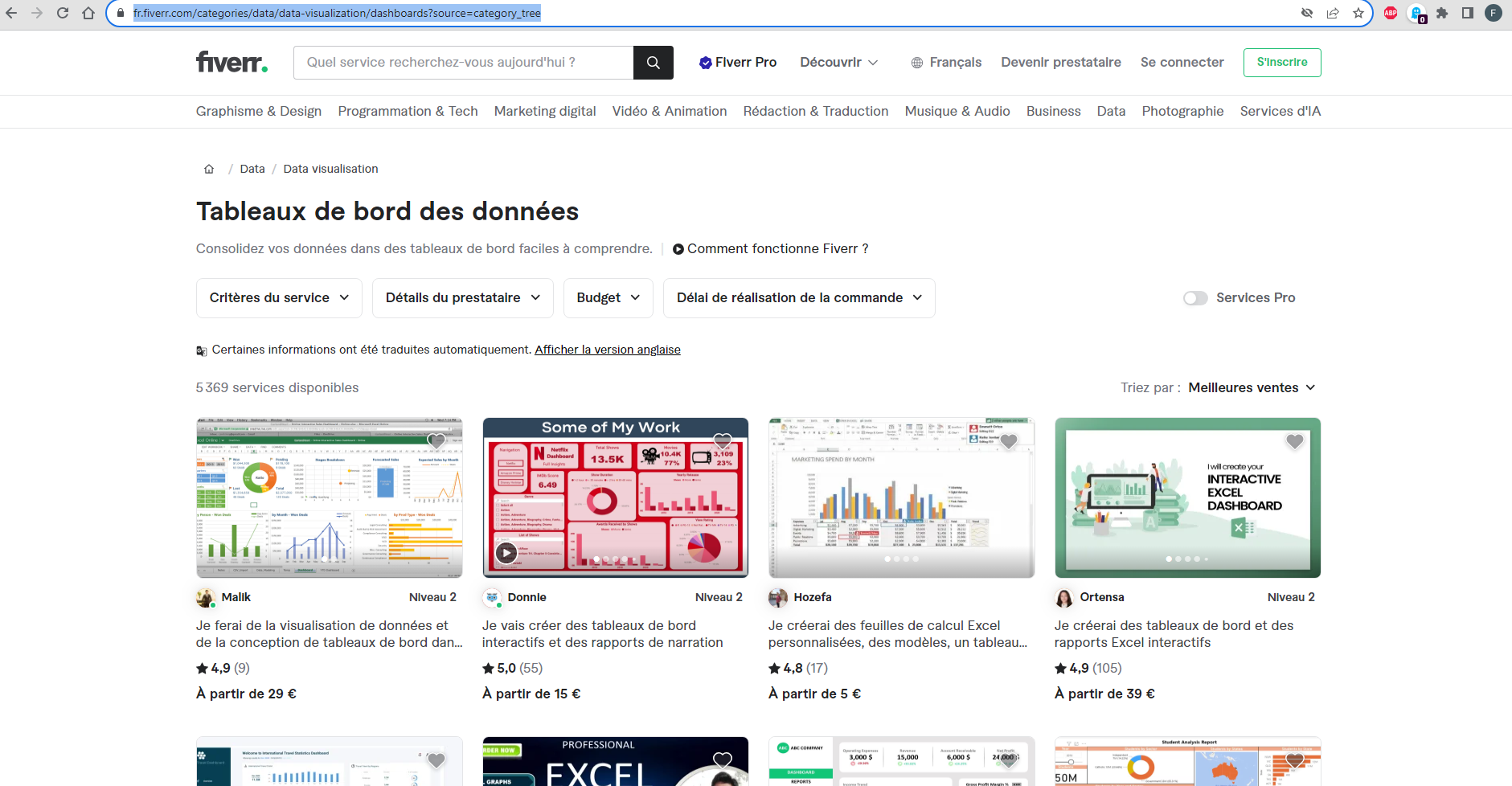Open the Marketing digital category
Image resolution: width=1512 pixels, height=786 pixels.
[x=545, y=111]
